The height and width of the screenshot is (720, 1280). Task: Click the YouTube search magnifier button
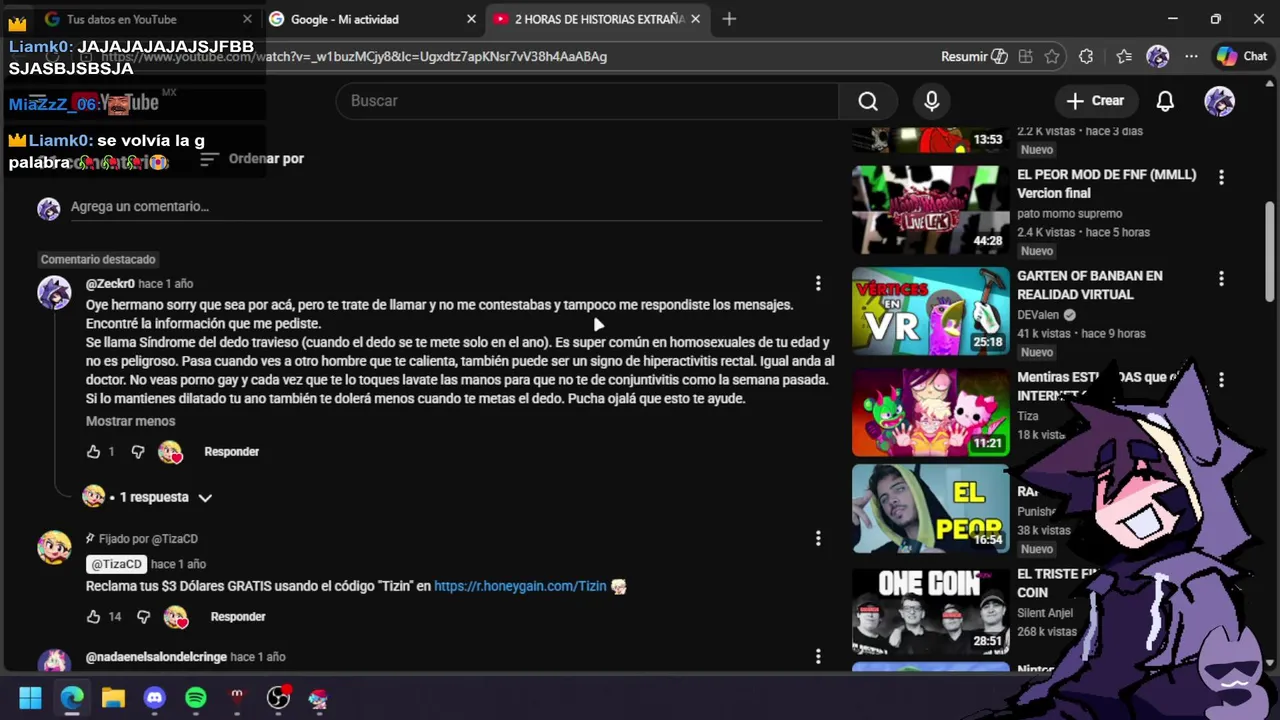pyautogui.click(x=868, y=101)
